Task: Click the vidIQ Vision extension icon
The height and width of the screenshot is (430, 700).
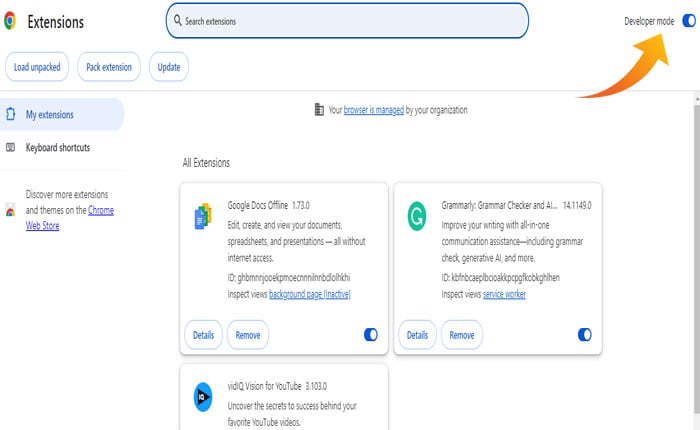Action: click(x=203, y=397)
